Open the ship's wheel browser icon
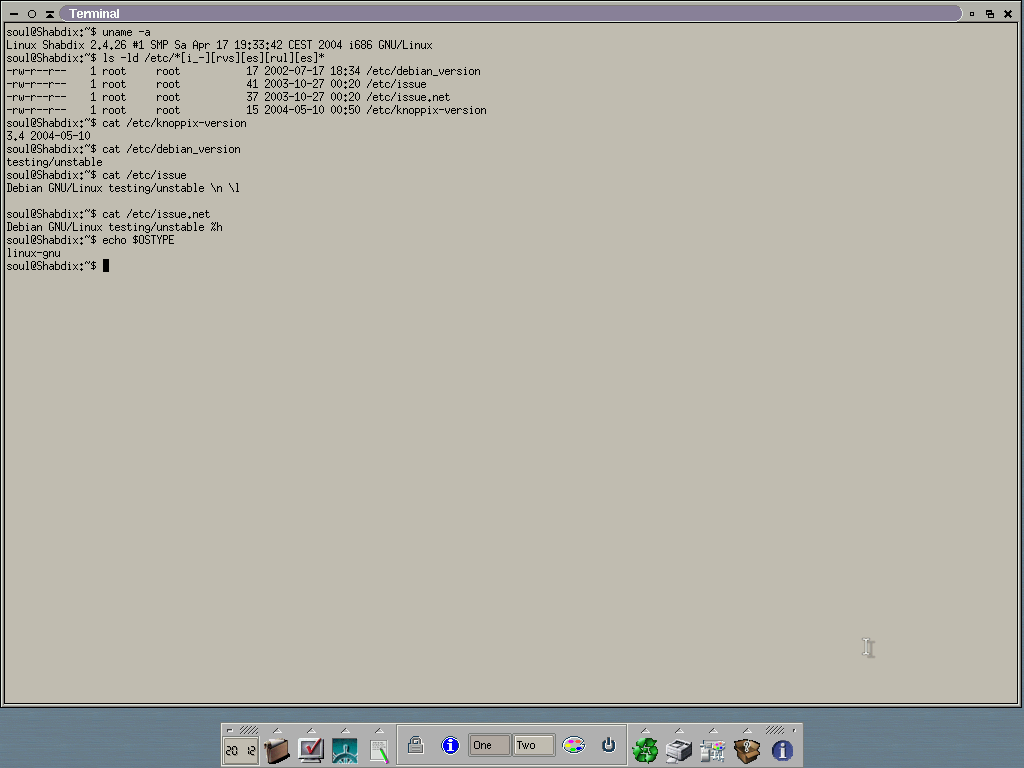 345,750
